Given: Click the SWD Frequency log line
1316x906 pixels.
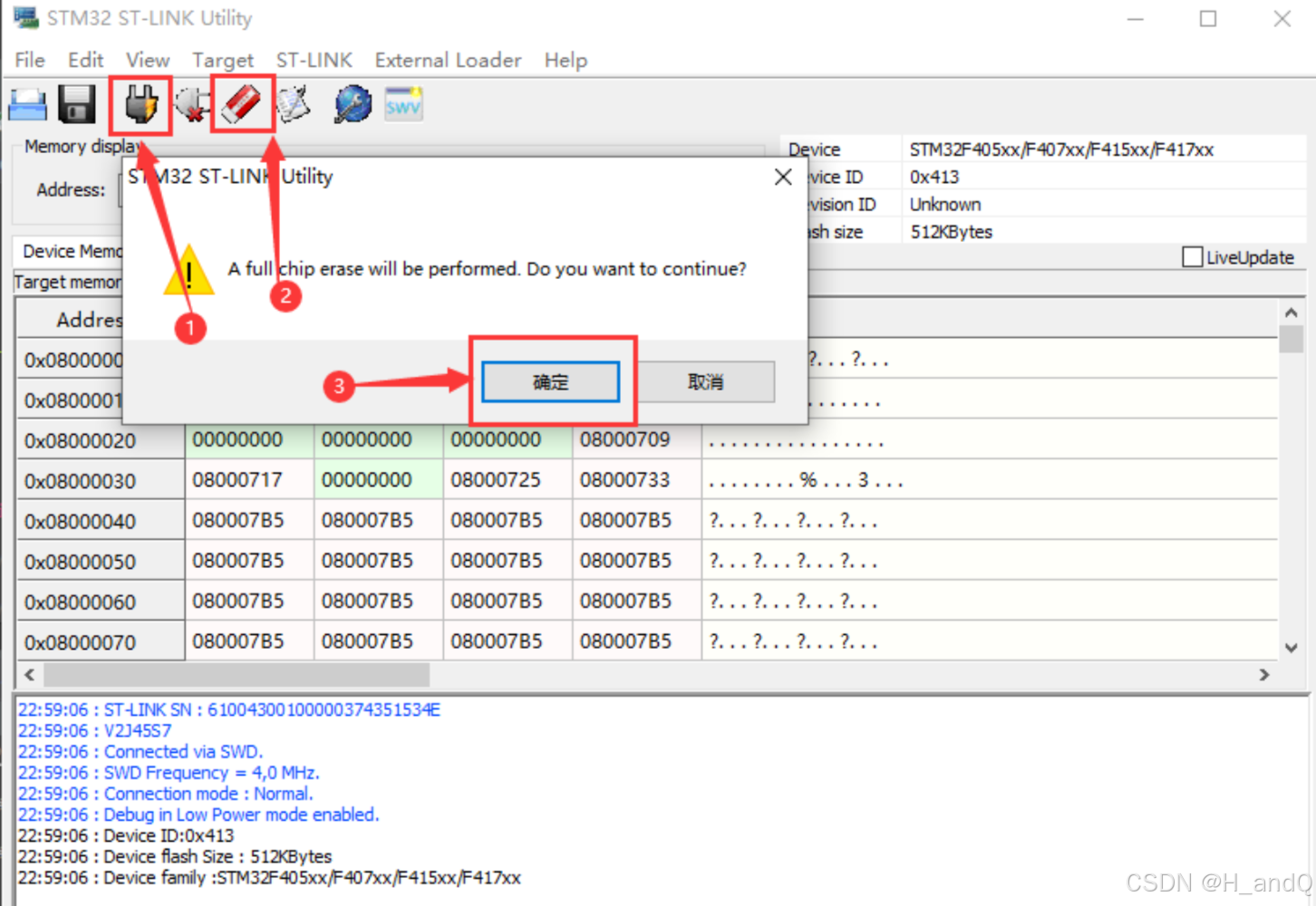Looking at the screenshot, I should coord(169,773).
